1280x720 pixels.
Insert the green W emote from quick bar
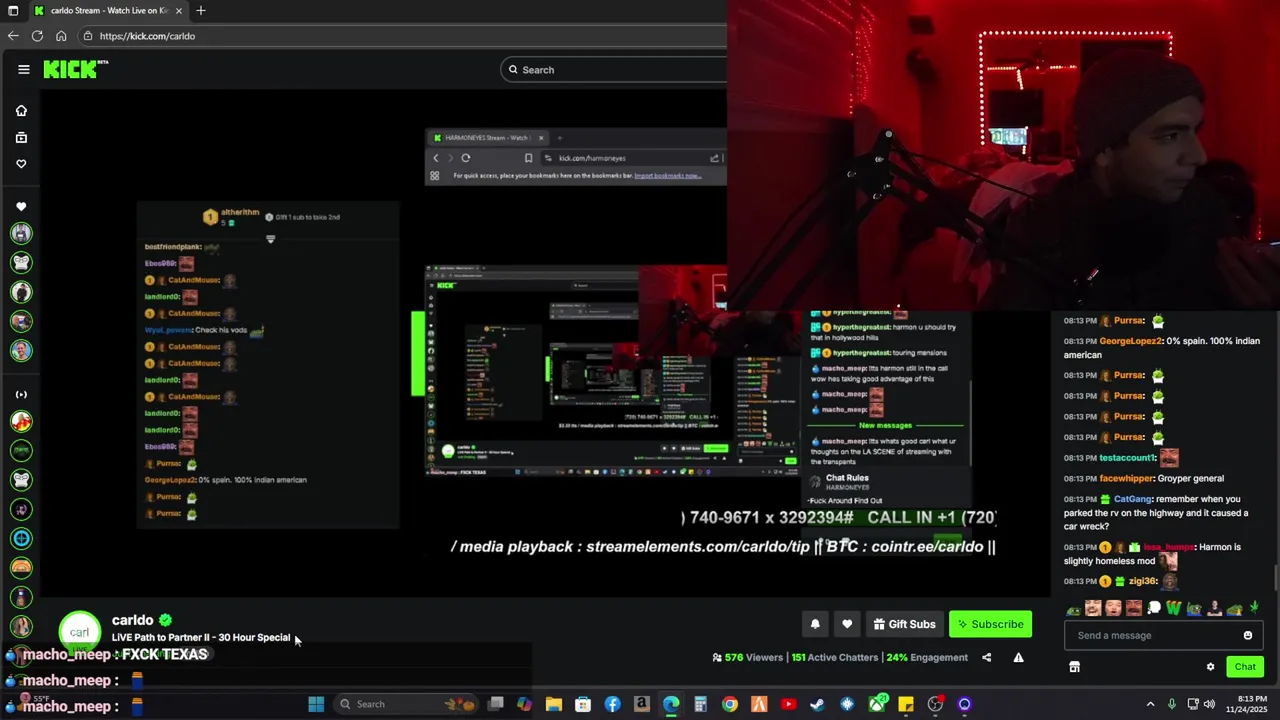coord(1173,608)
